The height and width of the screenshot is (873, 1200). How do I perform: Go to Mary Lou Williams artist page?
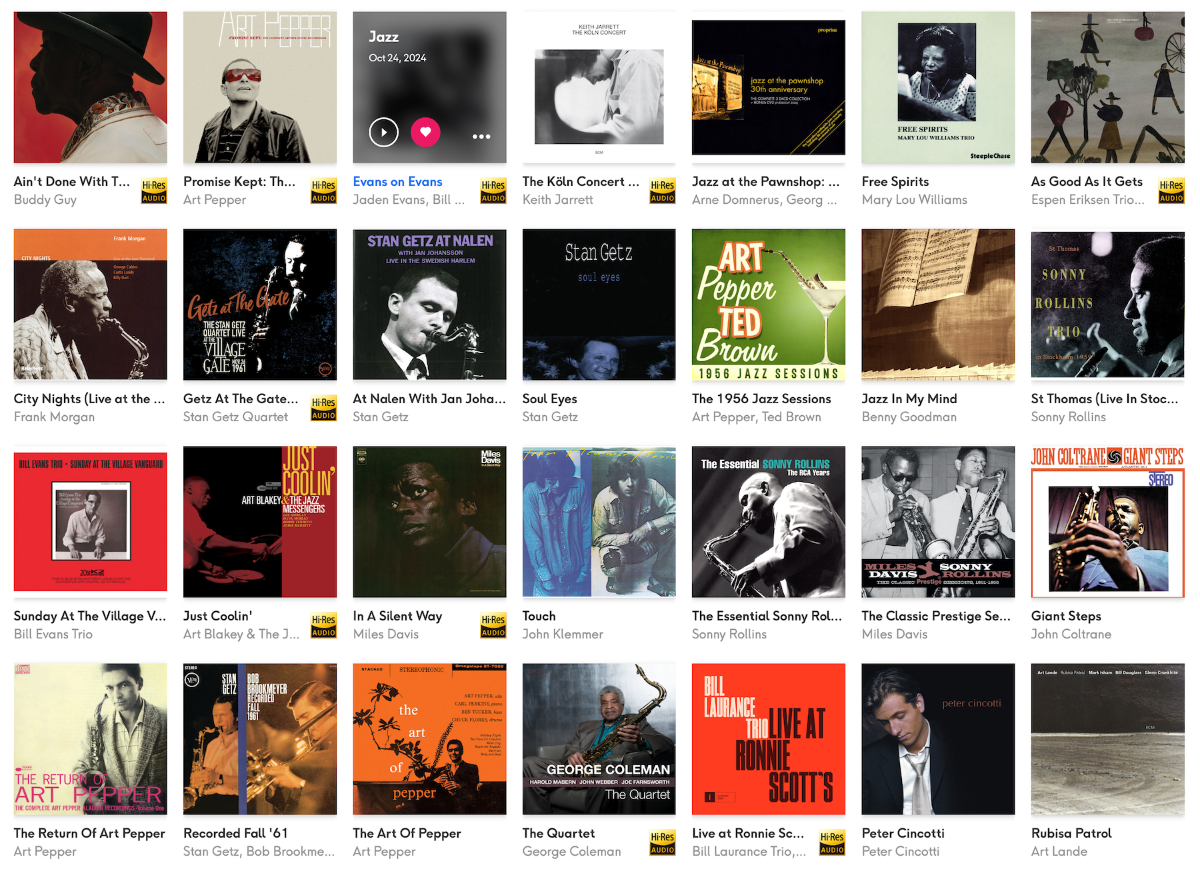coord(915,200)
